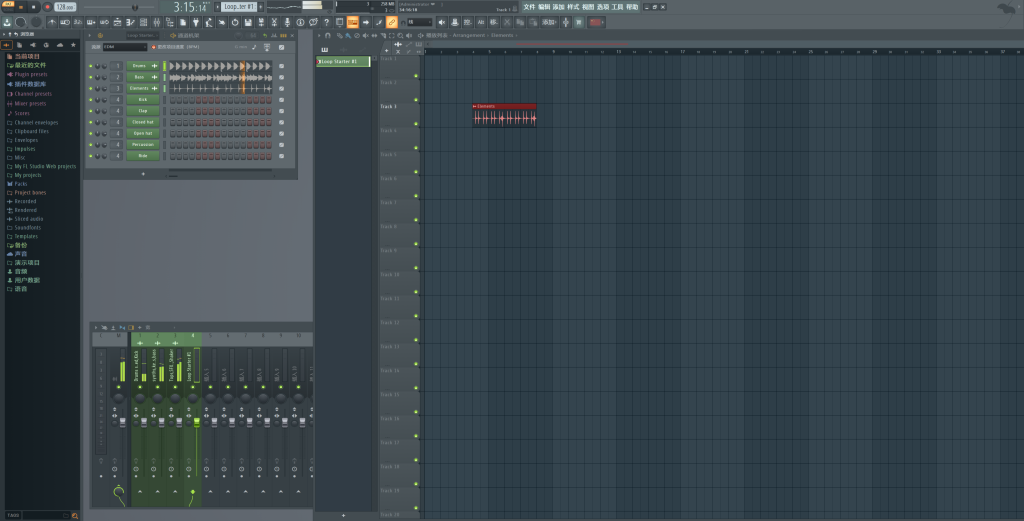Toggle the Kick channel mute light
The height and width of the screenshot is (521, 1024).
pyautogui.click(x=90, y=100)
